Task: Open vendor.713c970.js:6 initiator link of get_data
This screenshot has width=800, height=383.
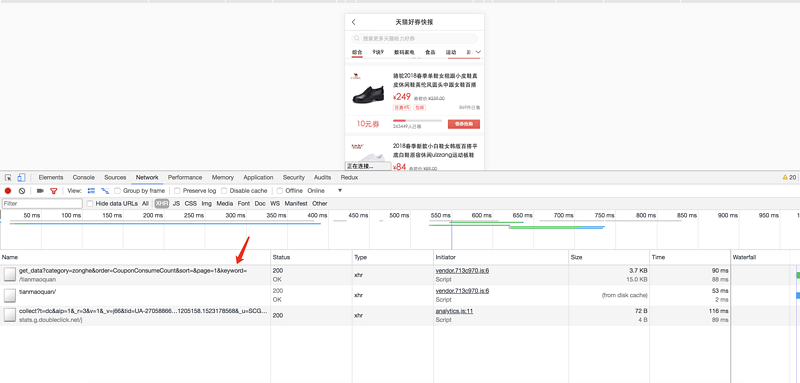Action: [462, 271]
